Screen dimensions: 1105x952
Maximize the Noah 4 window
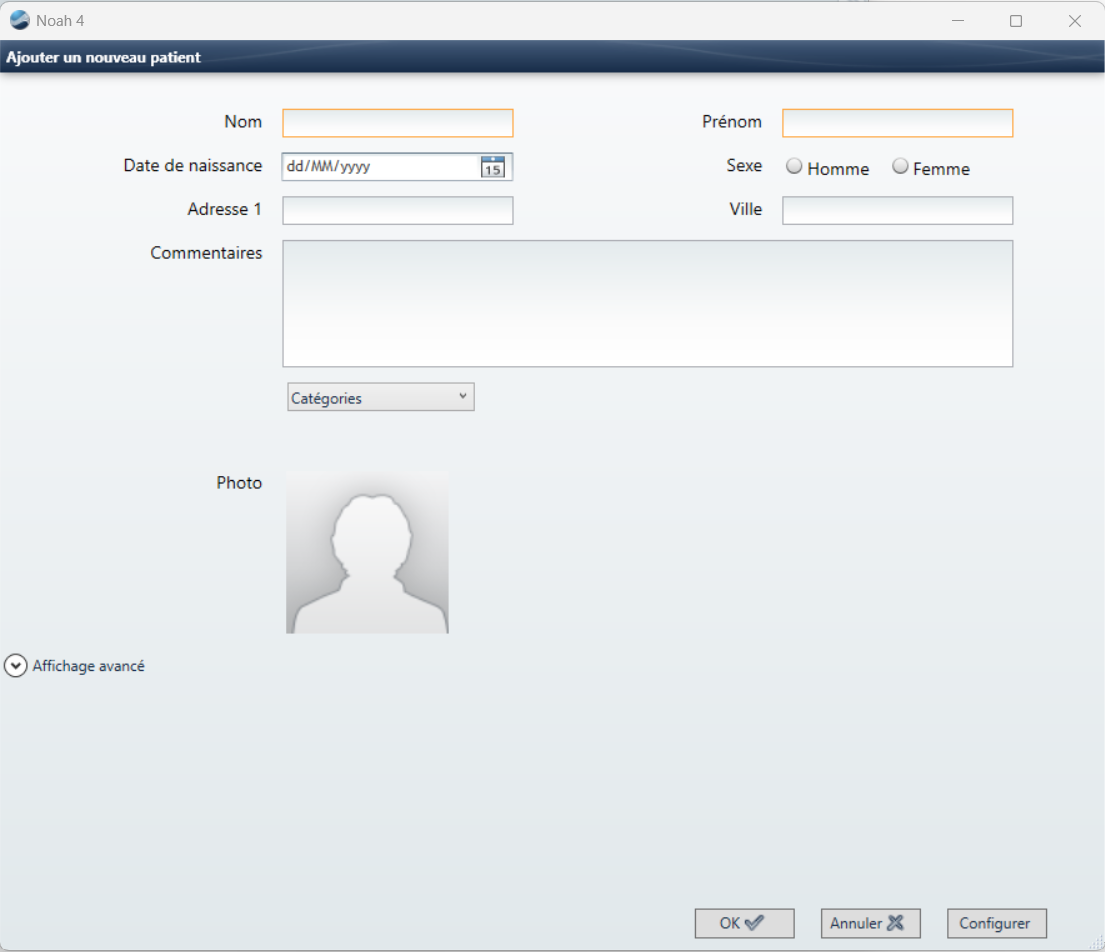coord(1016,21)
